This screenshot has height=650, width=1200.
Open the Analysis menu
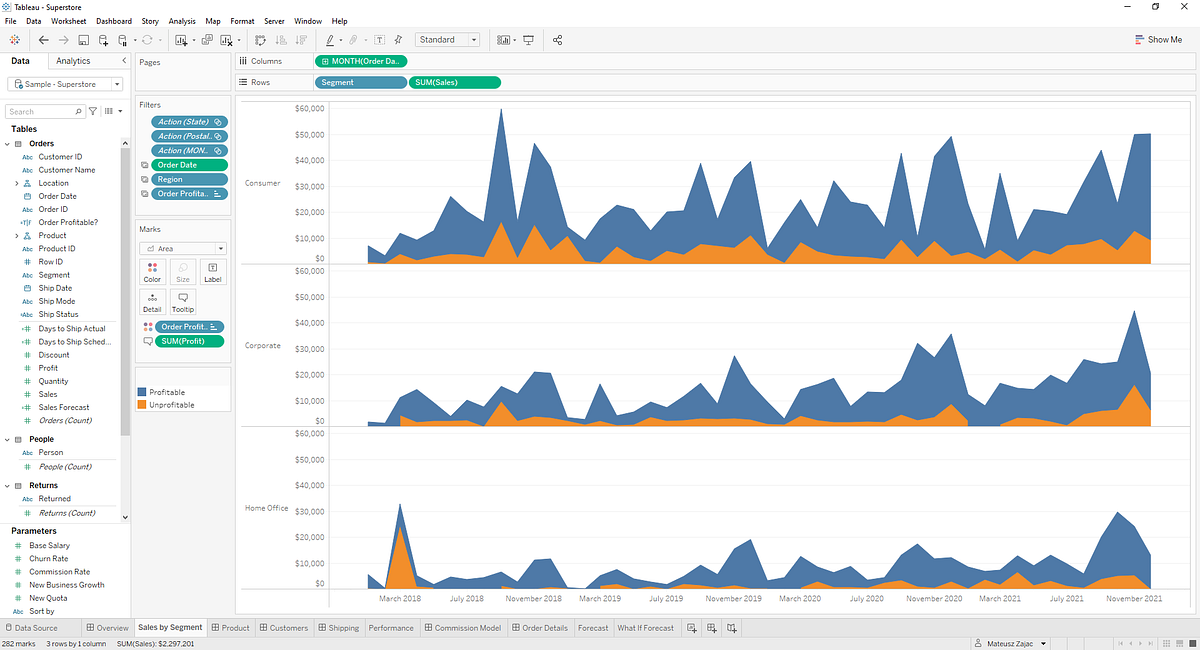[182, 21]
